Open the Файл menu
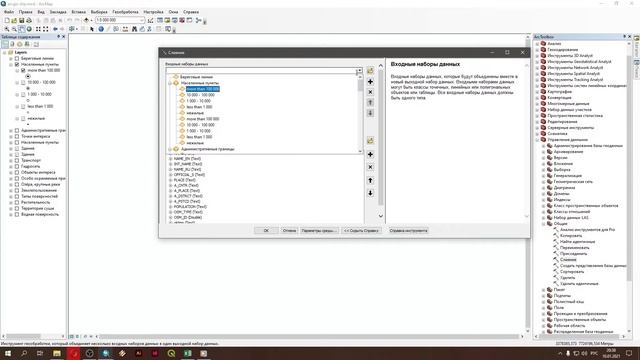Viewport: 640px width, 360px height. click(9, 12)
